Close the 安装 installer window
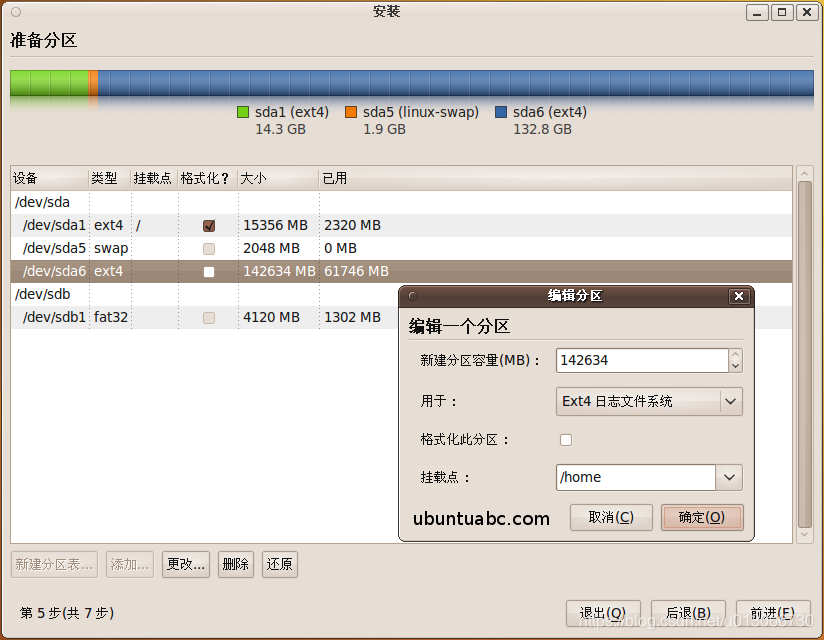This screenshot has height=640, width=824. (807, 12)
